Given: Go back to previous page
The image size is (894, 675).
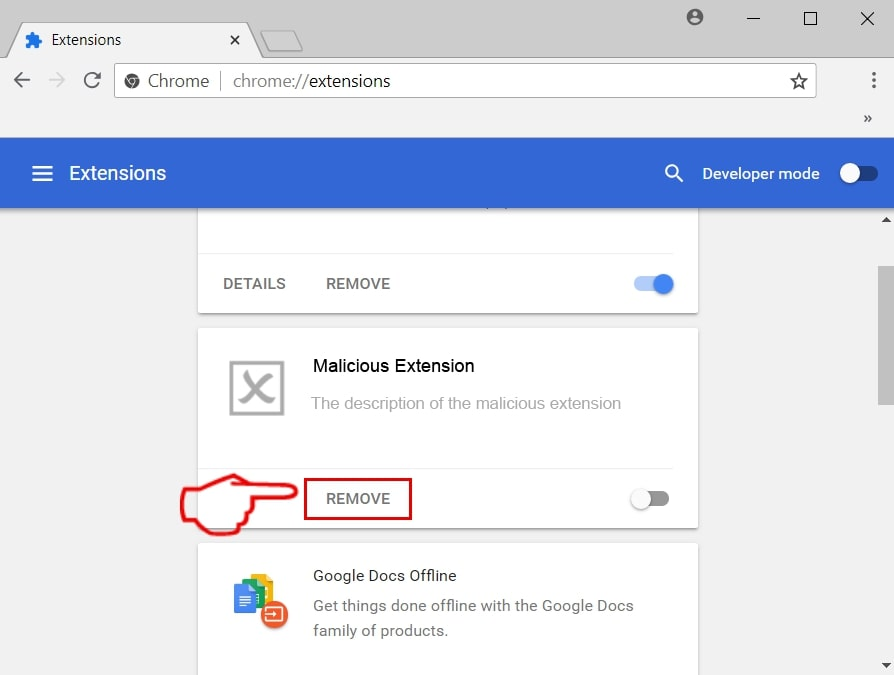Looking at the screenshot, I should pos(22,80).
